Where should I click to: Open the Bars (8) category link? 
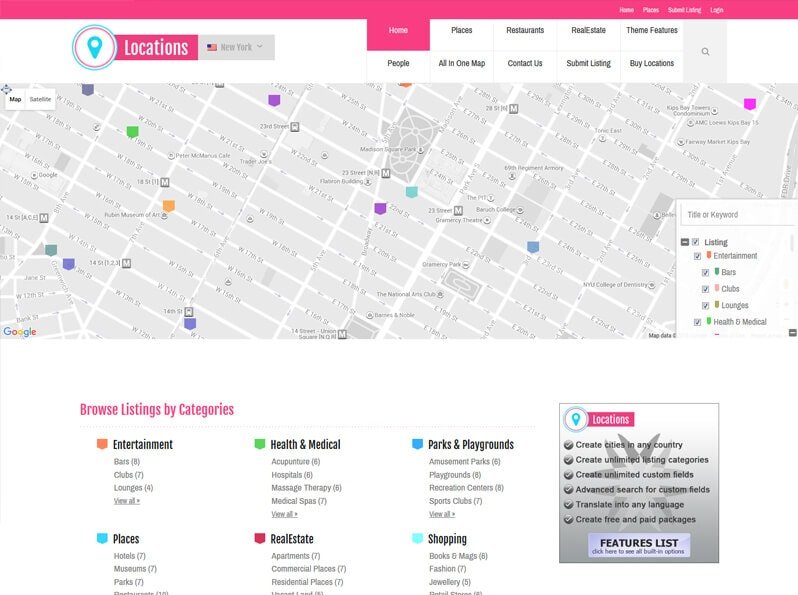127,462
